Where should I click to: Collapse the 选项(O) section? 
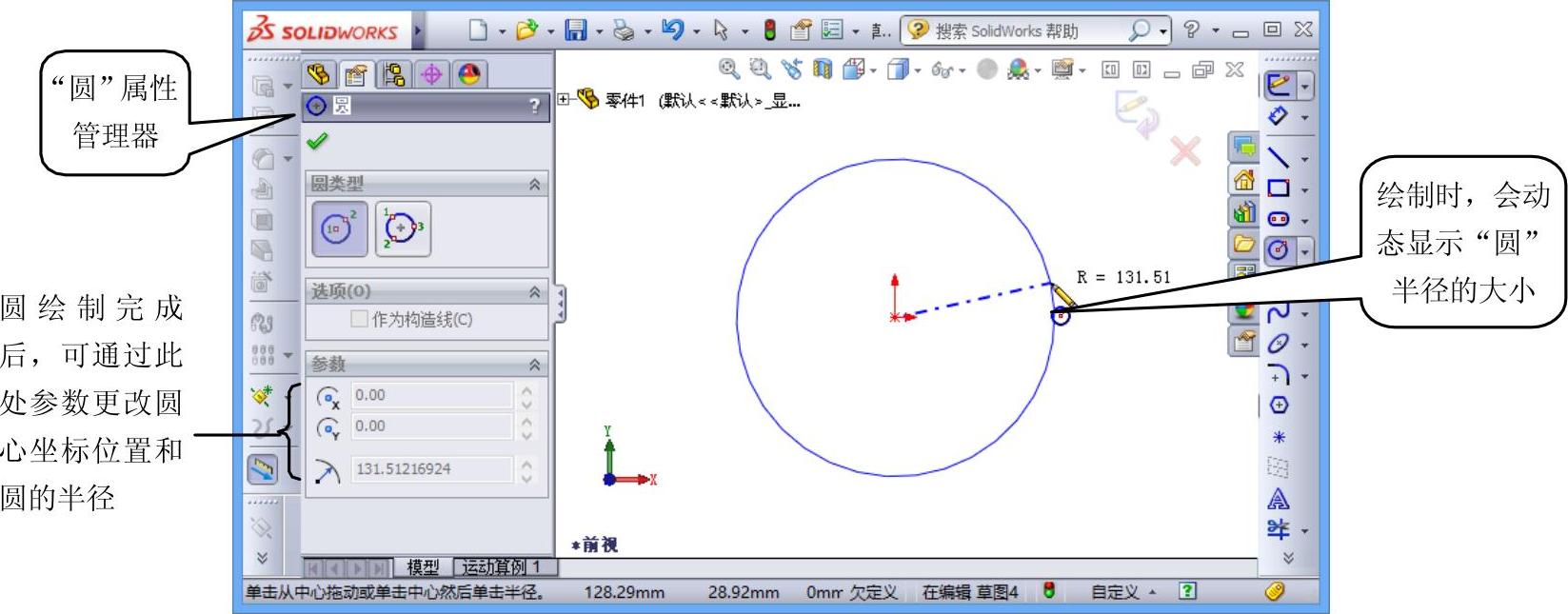[534, 291]
